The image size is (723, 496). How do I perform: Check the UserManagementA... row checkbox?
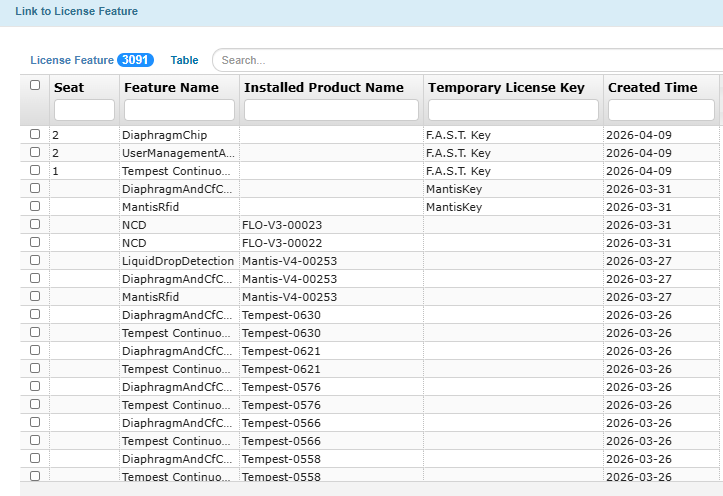(35, 152)
